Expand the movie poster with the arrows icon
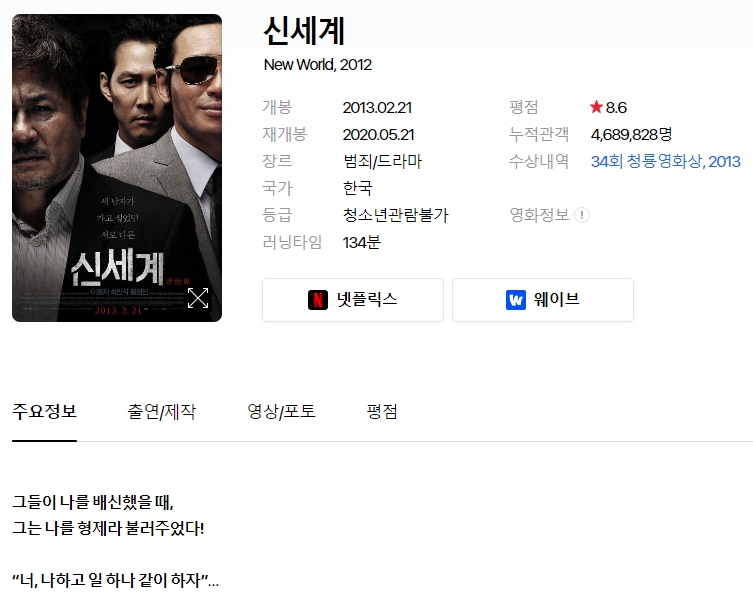The image size is (753, 603). 198,298
